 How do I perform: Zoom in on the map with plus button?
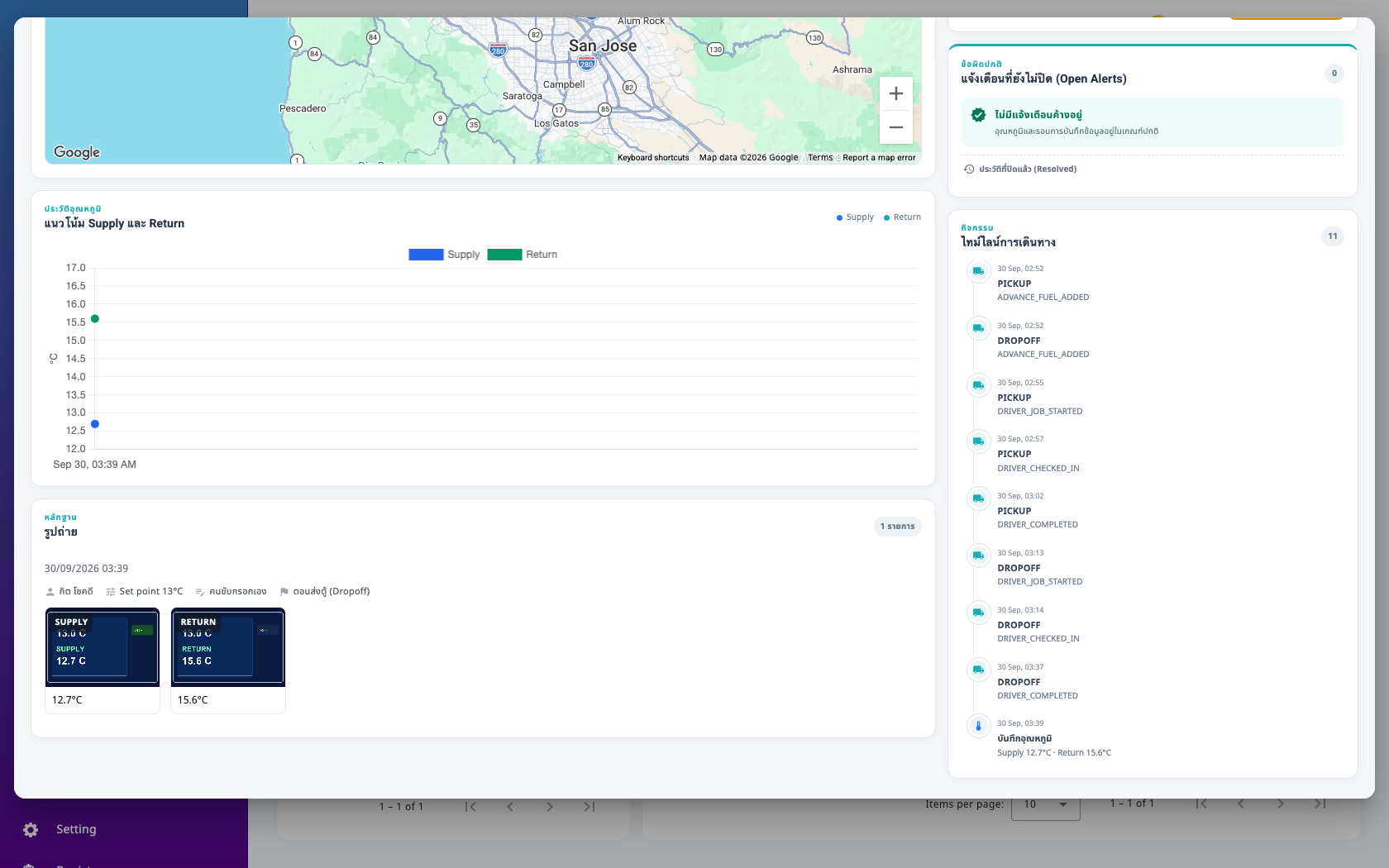[x=895, y=93]
